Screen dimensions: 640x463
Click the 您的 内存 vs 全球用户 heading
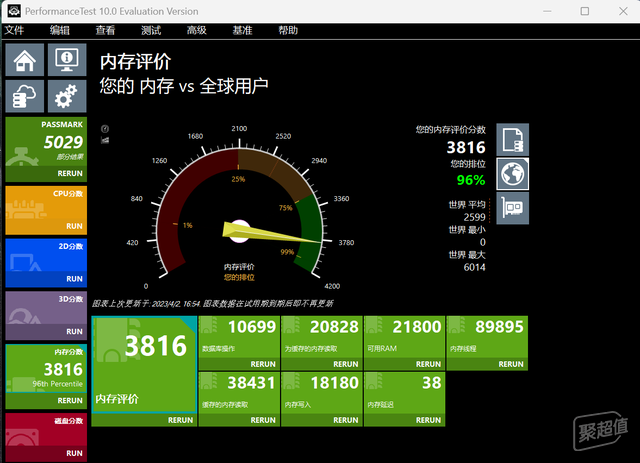tap(184, 86)
